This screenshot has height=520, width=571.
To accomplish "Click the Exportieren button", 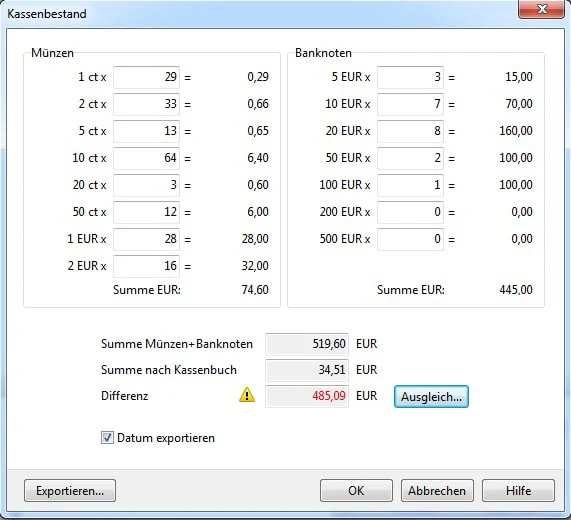I will (70, 491).
